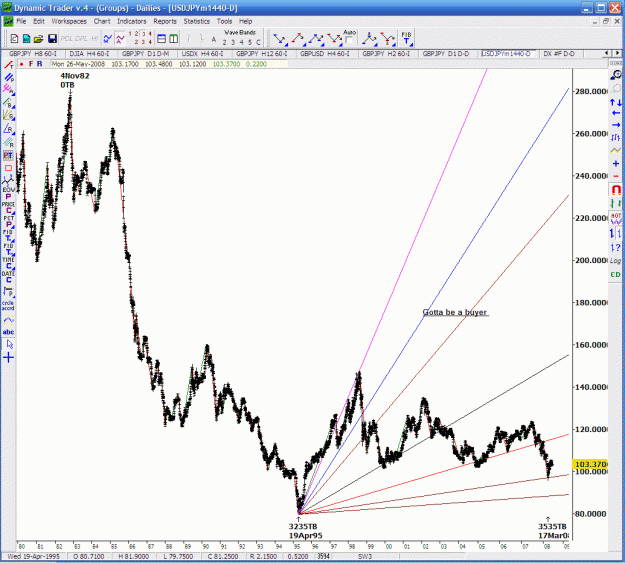
Task: Toggle the F button above chart
Action: point(31,64)
